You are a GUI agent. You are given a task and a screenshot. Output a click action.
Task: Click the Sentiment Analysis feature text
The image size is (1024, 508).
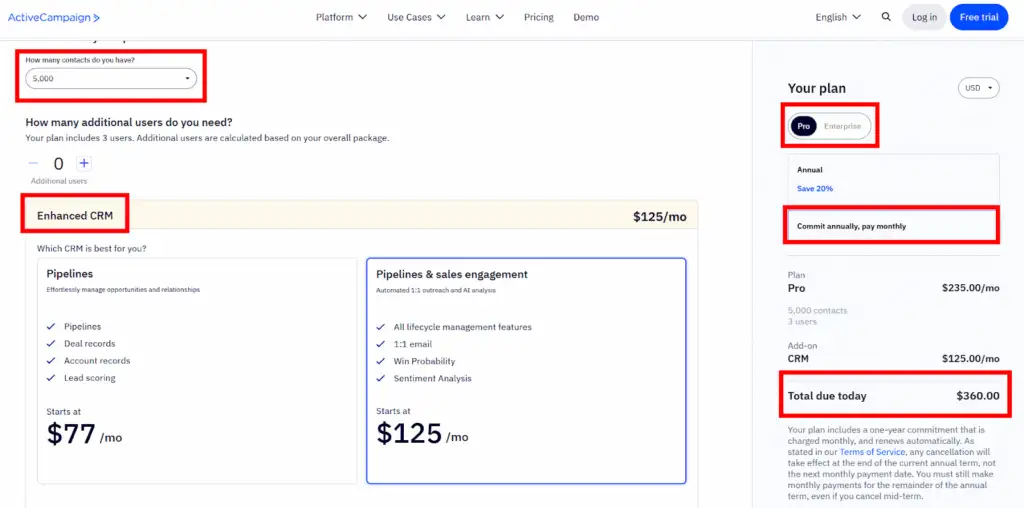pyautogui.click(x=432, y=379)
